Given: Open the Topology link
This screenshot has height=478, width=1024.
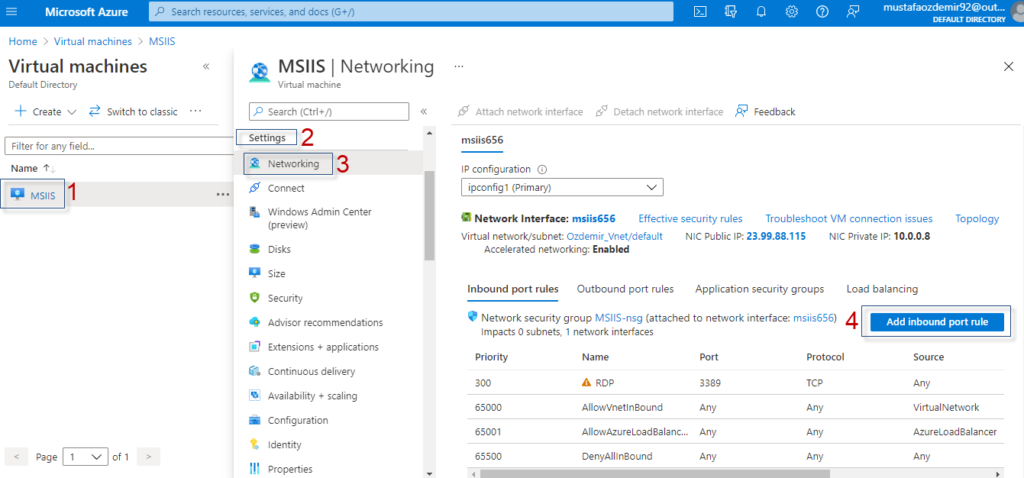Looking at the screenshot, I should pyautogui.click(x=977, y=219).
